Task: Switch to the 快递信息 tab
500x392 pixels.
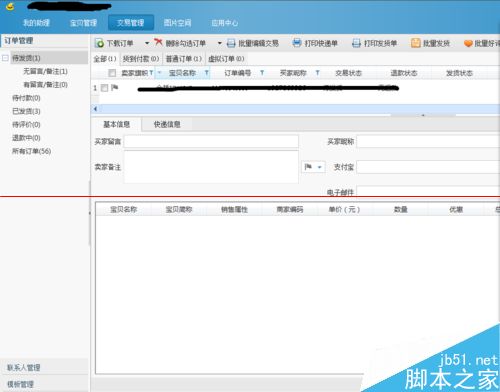Action: click(167, 125)
